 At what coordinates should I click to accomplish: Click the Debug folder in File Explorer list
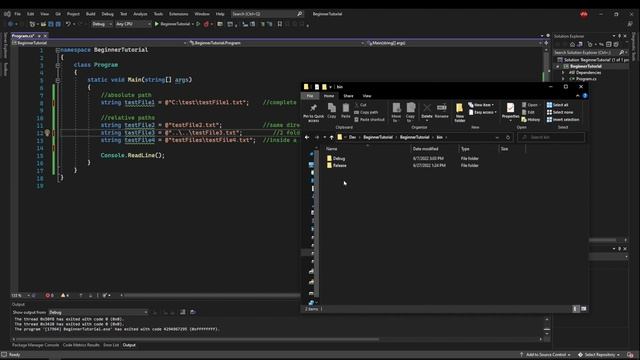tap(336, 158)
